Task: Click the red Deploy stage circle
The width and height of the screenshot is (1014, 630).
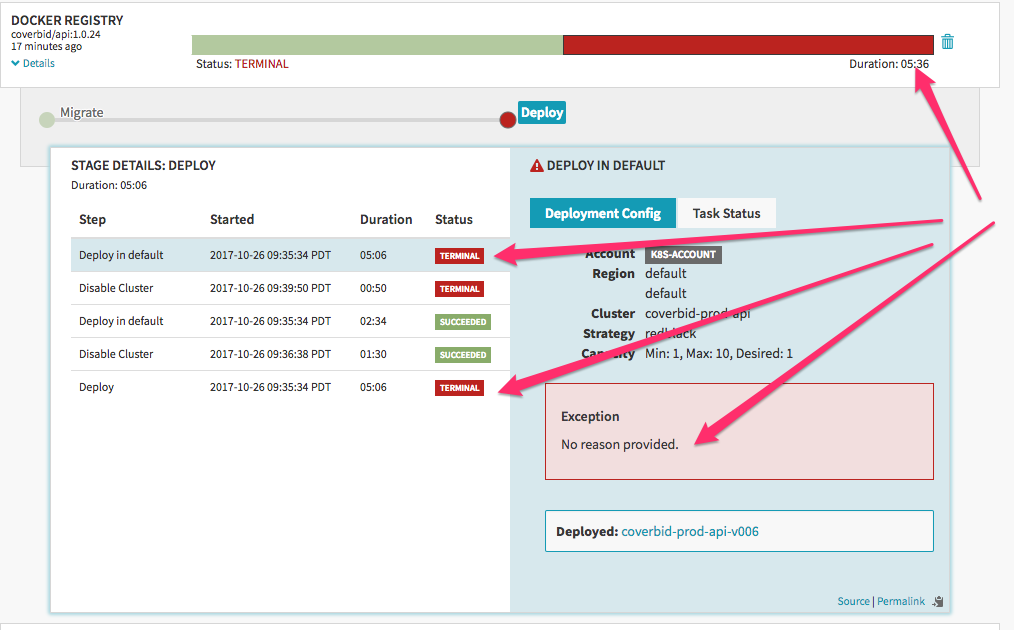Action: pyautogui.click(x=508, y=119)
